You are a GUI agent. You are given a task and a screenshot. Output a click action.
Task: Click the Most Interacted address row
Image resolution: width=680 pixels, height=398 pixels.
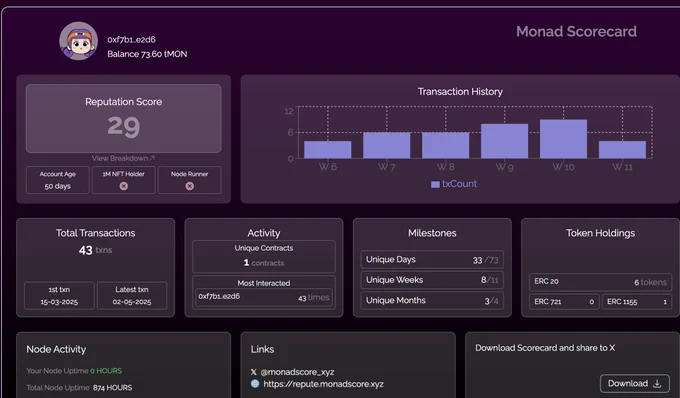tap(264, 297)
